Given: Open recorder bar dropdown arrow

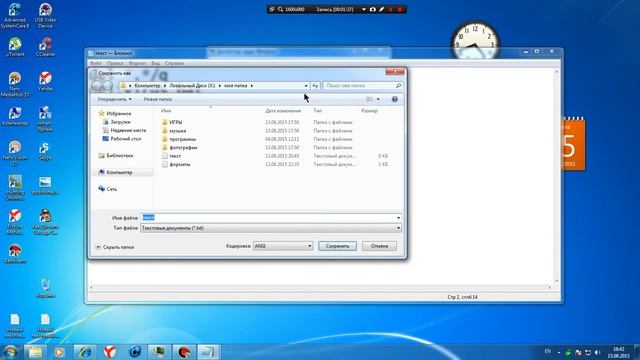Looking at the screenshot, I should (364, 9).
